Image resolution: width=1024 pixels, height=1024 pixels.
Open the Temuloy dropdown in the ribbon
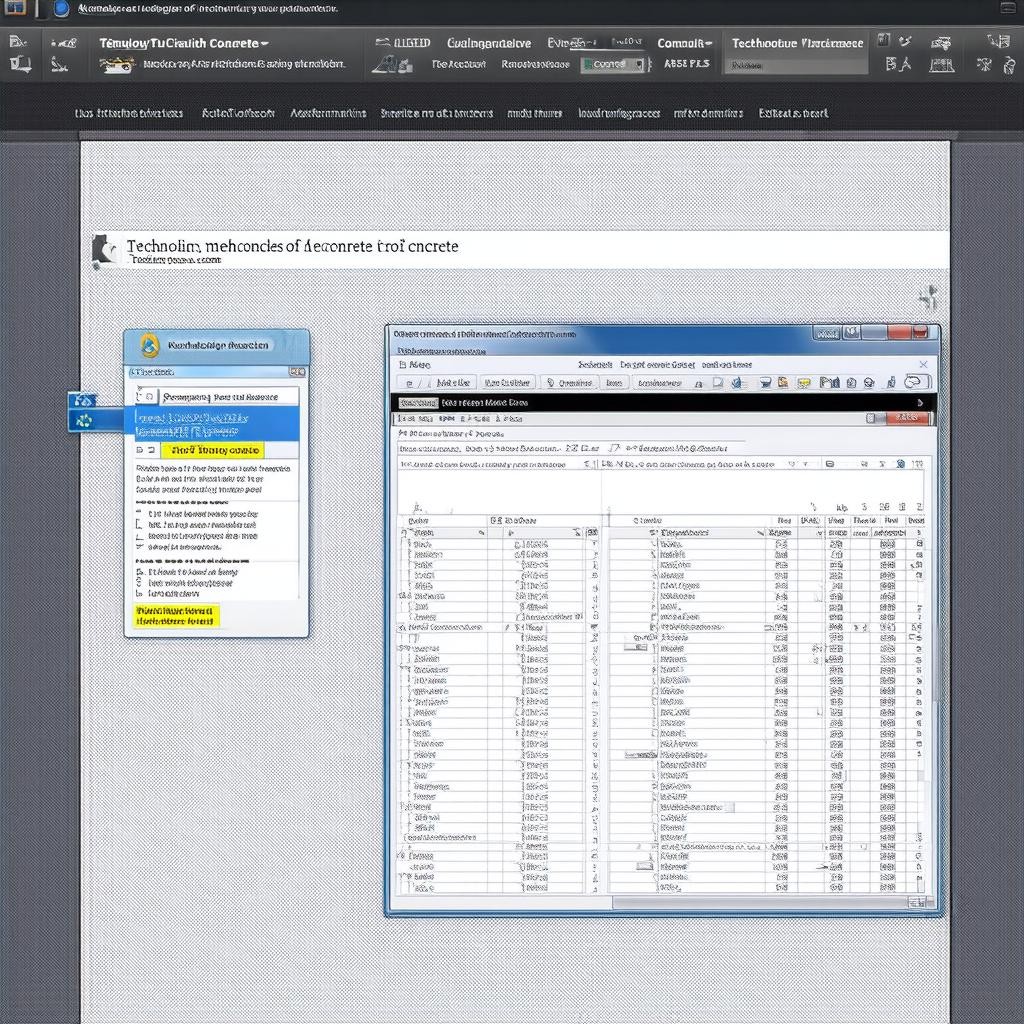click(184, 43)
